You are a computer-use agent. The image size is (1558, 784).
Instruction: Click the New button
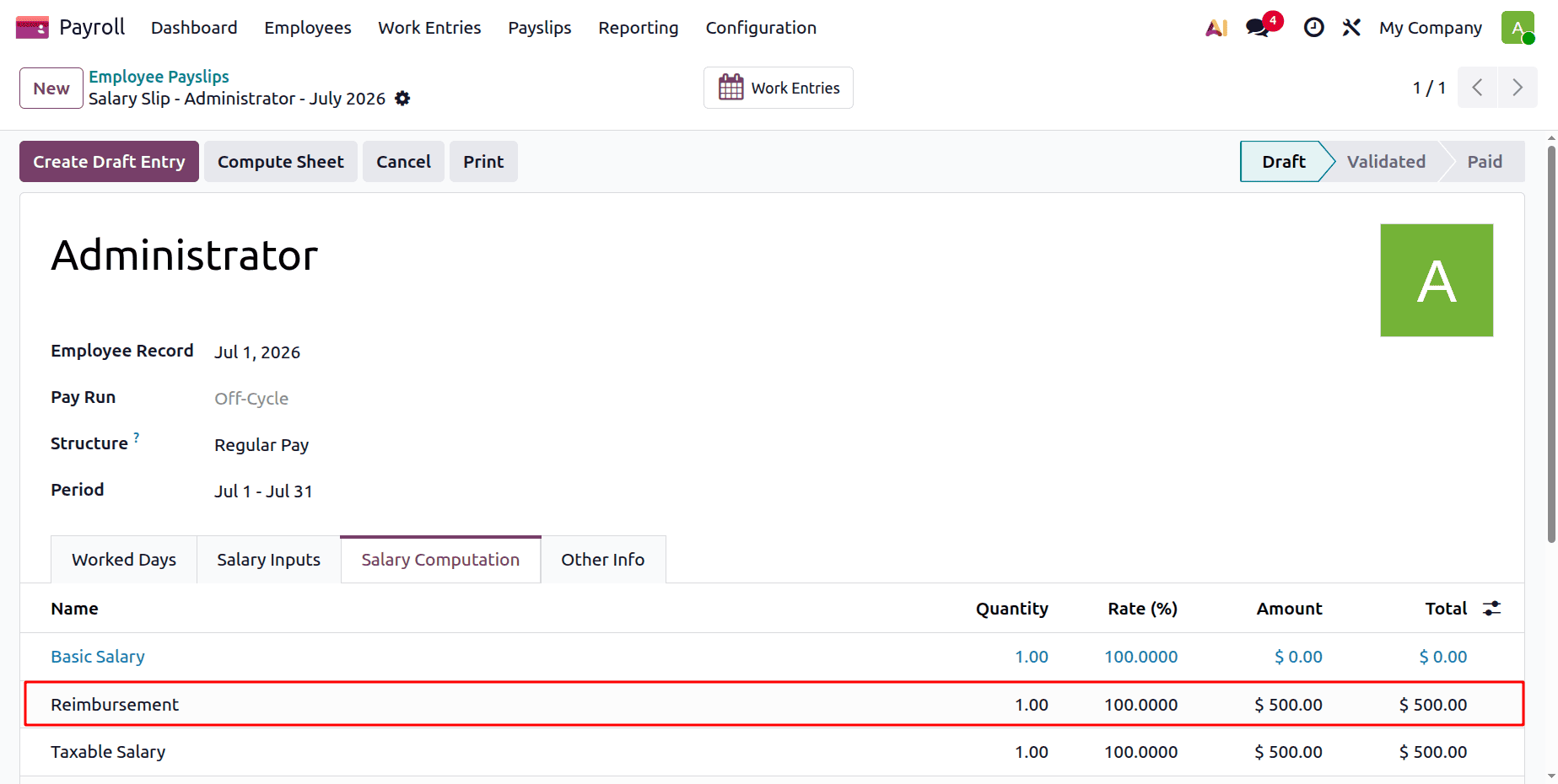[x=51, y=89]
